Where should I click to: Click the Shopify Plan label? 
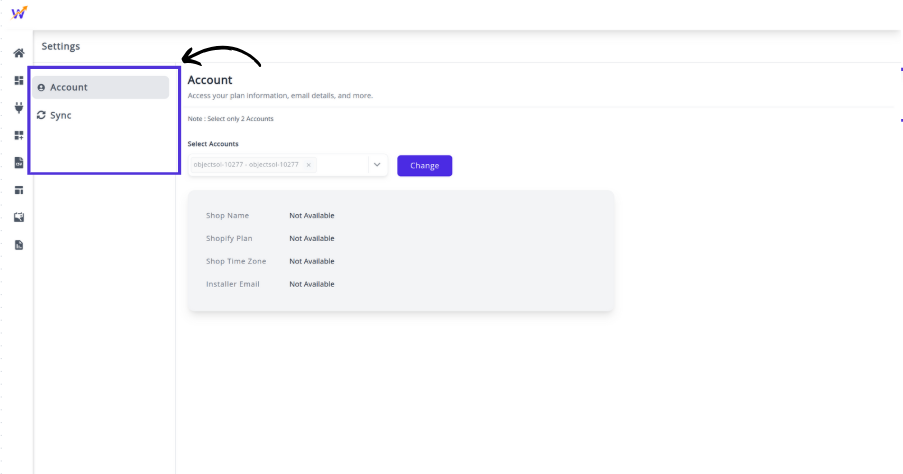pos(228,239)
